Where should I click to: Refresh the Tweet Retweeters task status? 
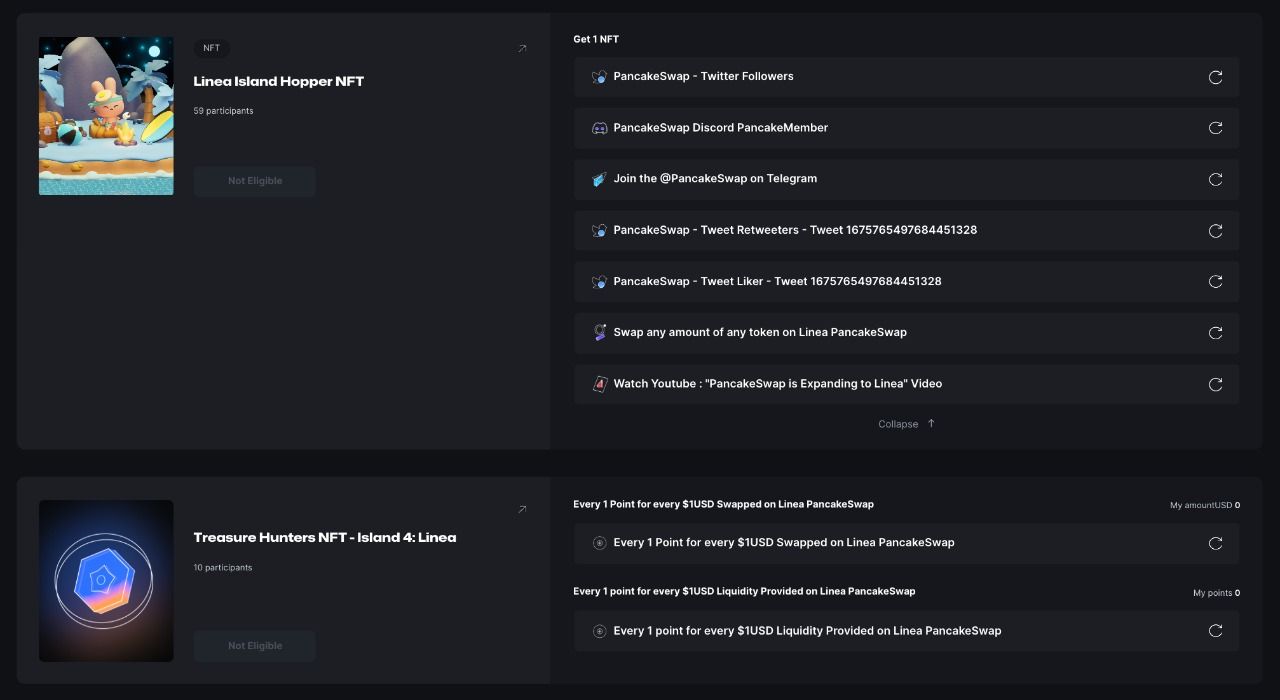pos(1215,231)
